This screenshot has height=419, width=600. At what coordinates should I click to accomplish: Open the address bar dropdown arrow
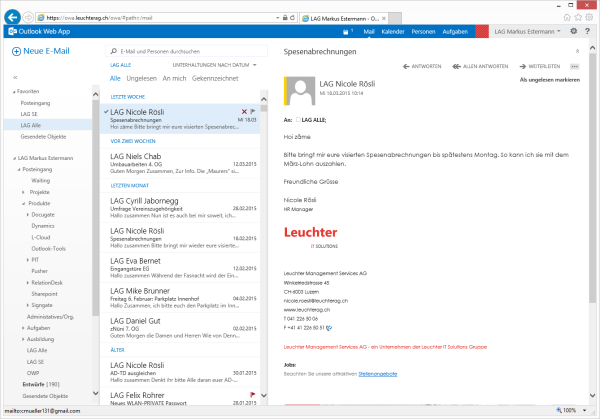277,18
